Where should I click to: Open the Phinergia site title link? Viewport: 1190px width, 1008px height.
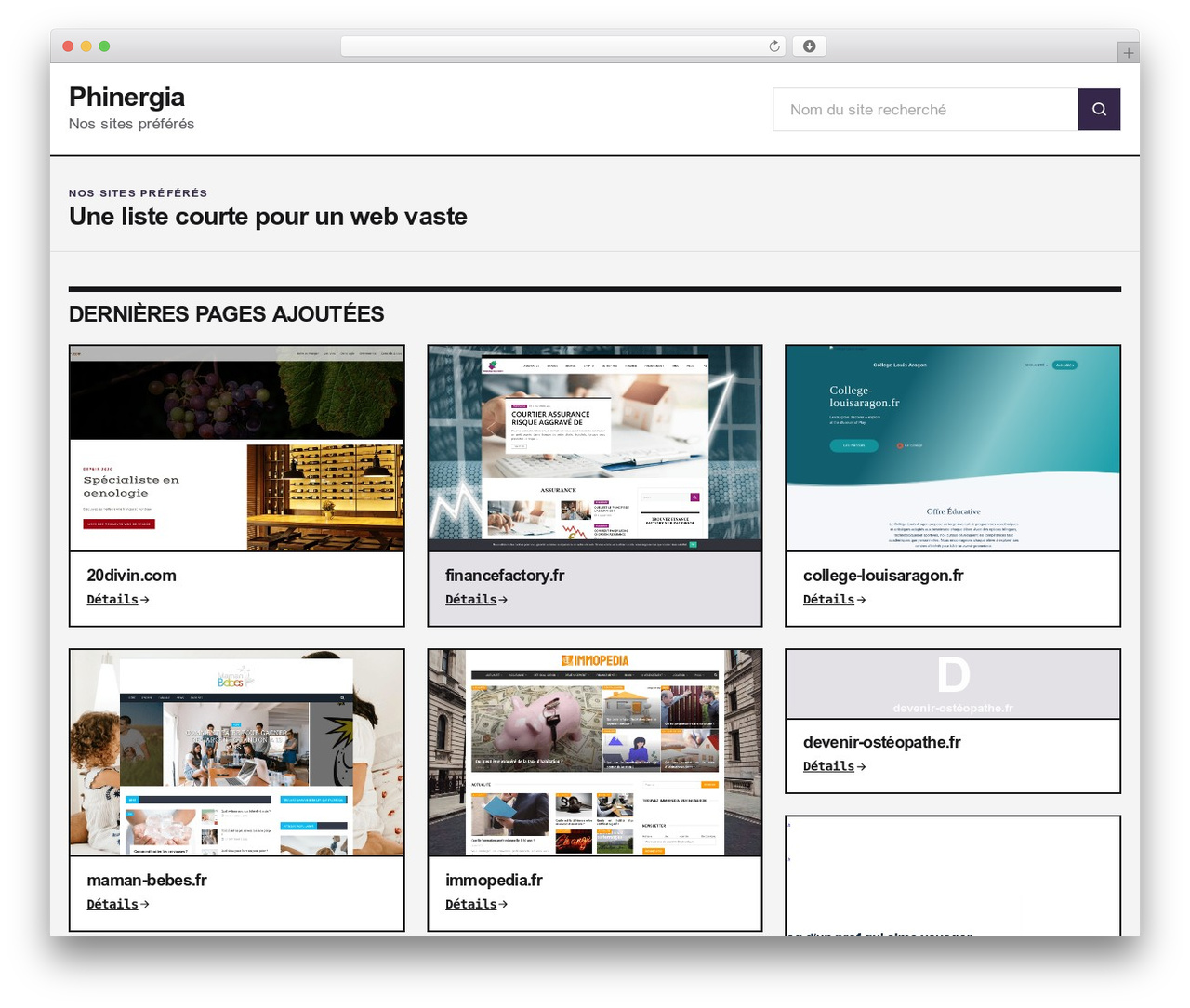[x=126, y=97]
